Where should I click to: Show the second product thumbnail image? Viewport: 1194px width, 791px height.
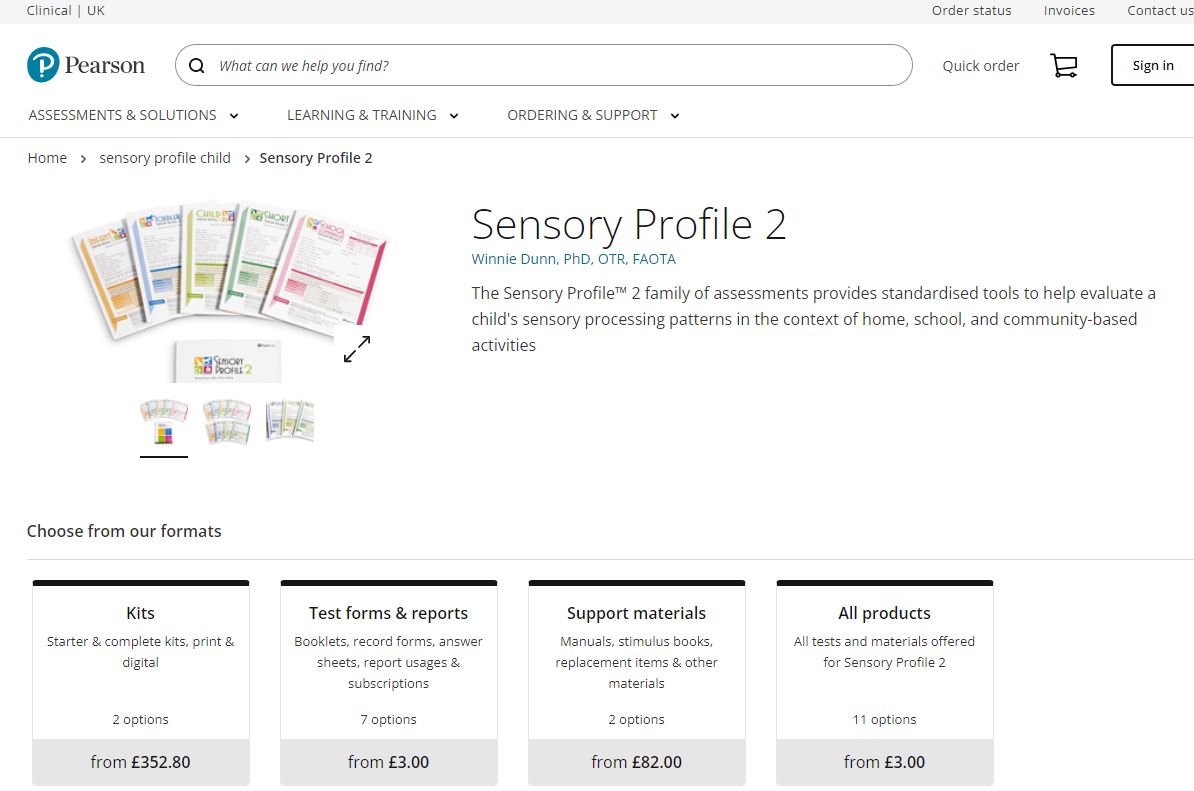227,422
